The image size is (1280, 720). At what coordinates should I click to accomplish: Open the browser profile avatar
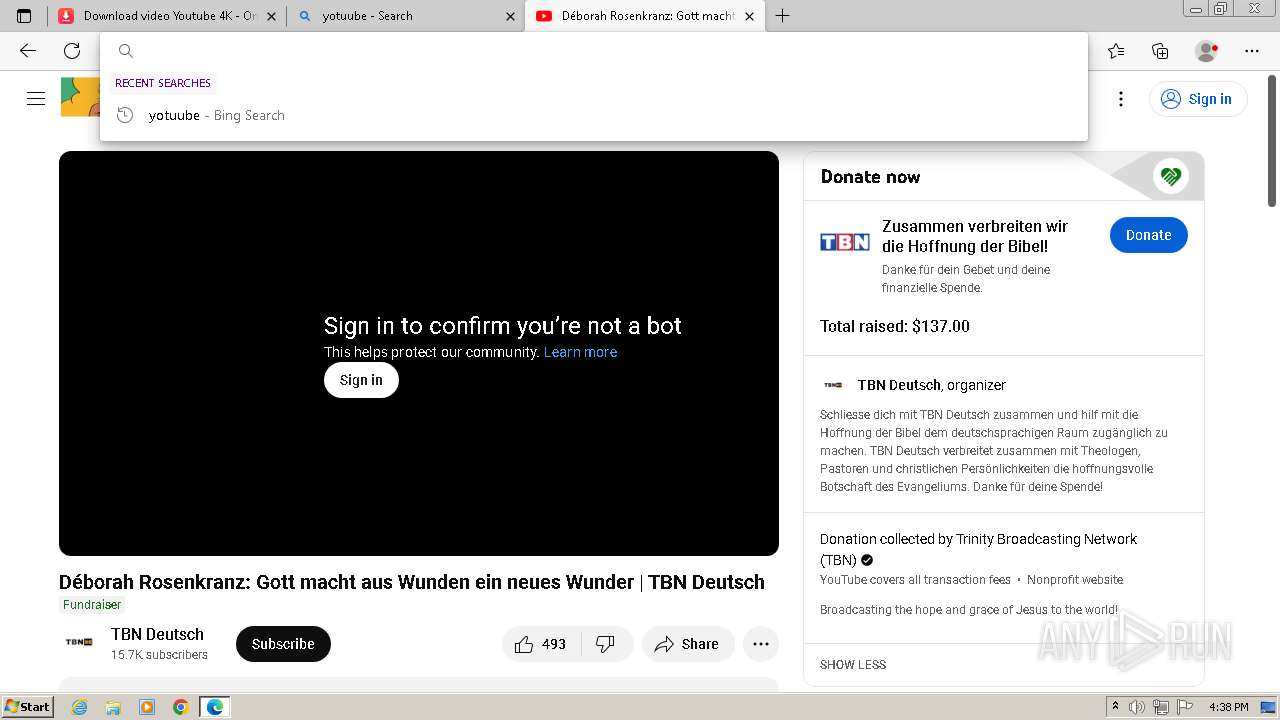click(1206, 51)
